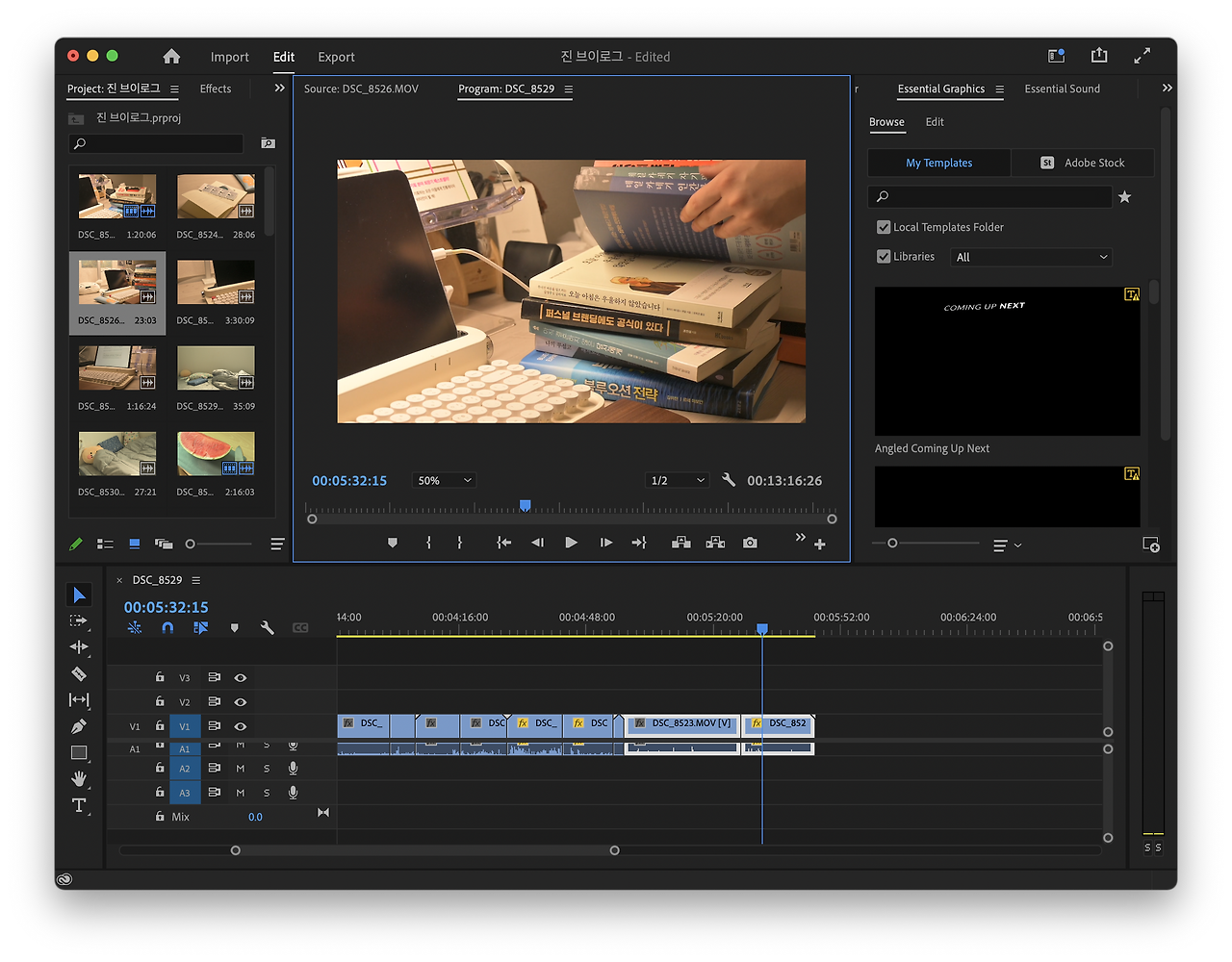Click the Adobe Stock button
The height and width of the screenshot is (962, 1232).
tap(1083, 163)
